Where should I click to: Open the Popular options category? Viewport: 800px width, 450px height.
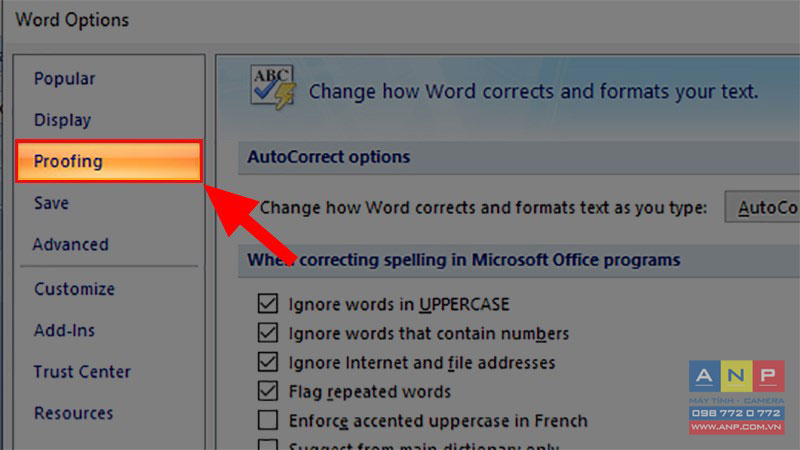coord(64,79)
